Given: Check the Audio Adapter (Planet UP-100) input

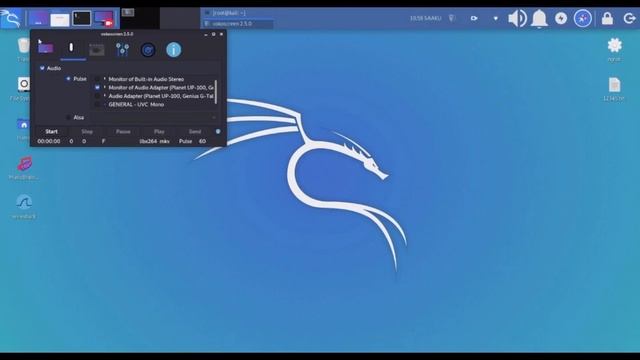Looking at the screenshot, I should tap(97, 96).
